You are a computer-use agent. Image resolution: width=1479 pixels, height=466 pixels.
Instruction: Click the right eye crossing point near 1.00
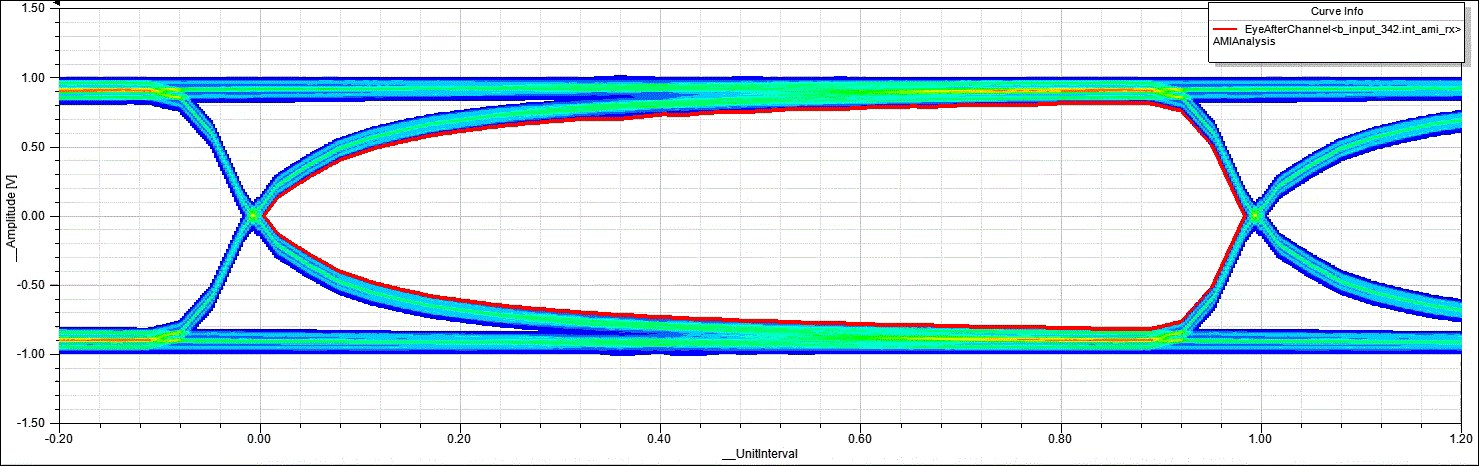point(1256,215)
